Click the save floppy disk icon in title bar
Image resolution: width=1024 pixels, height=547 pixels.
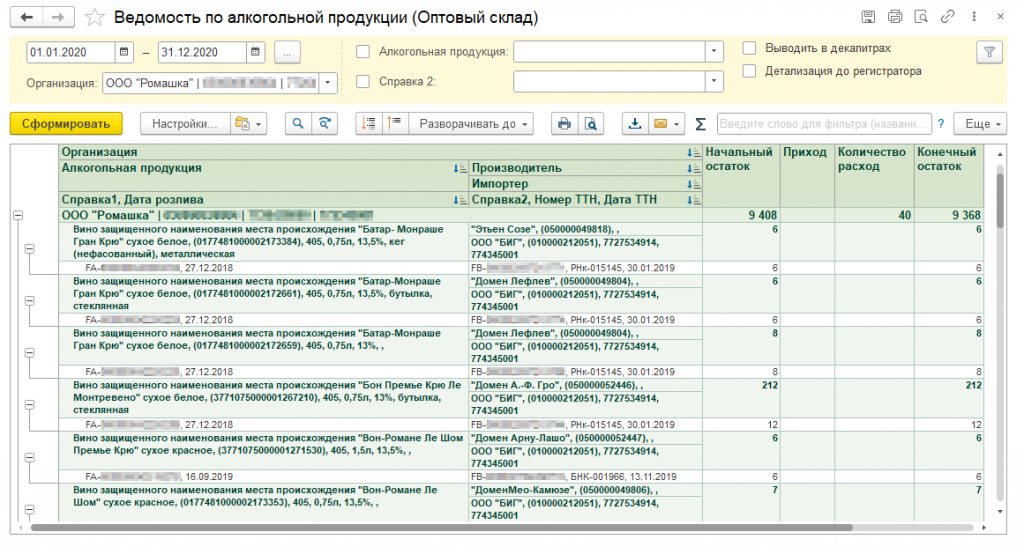[x=868, y=17]
